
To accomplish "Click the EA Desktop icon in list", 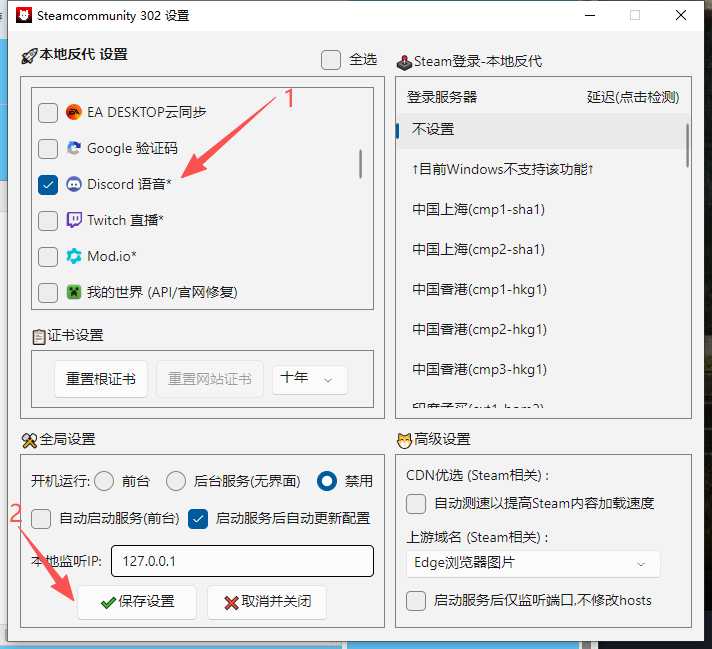I will 74,113.
